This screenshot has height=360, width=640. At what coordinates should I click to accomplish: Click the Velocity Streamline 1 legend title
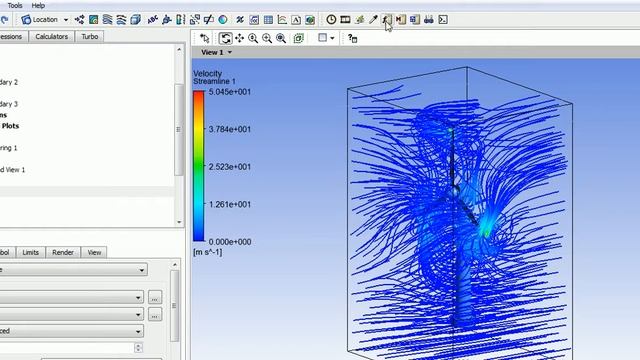214,77
